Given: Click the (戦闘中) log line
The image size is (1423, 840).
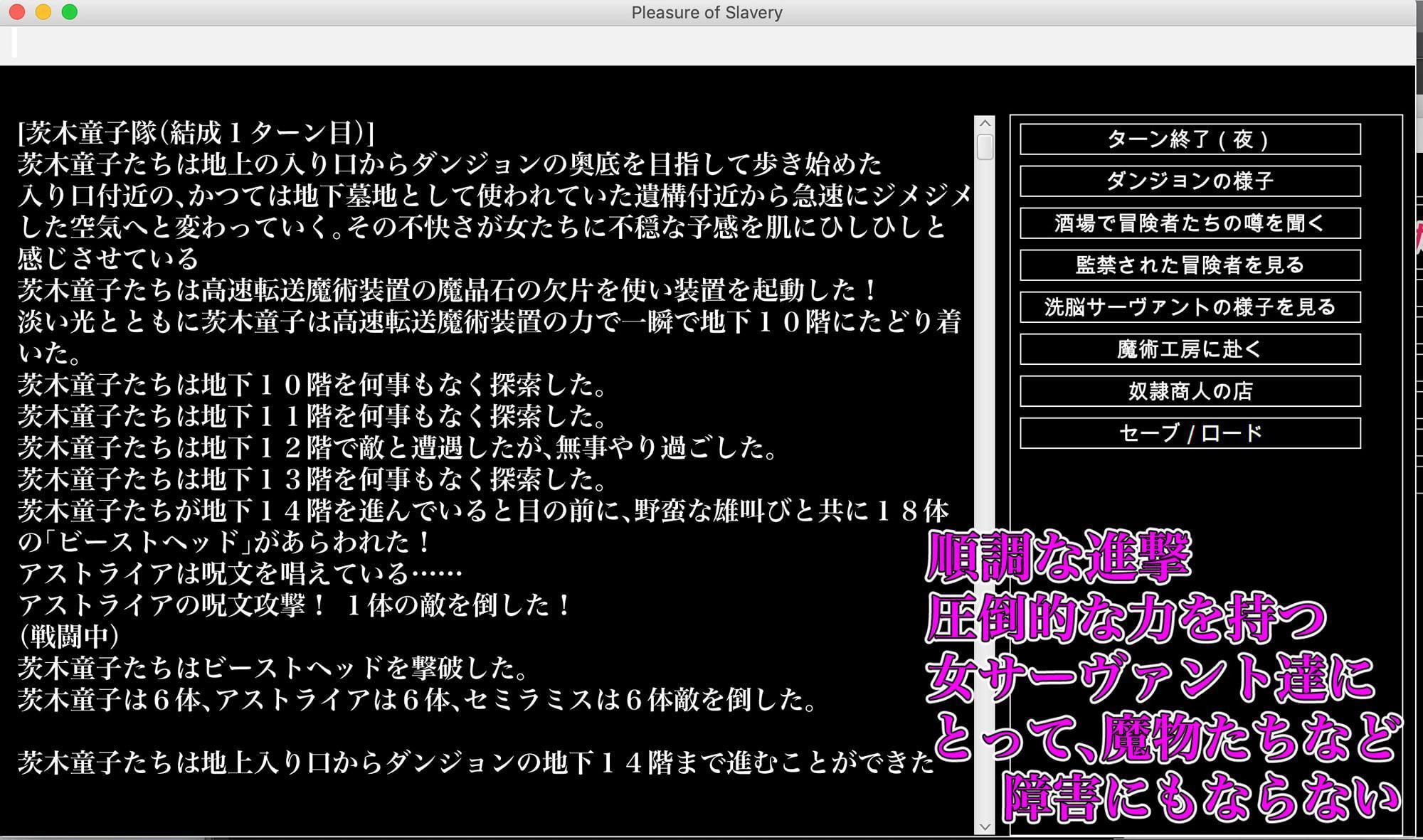Looking at the screenshot, I should pos(69,637).
